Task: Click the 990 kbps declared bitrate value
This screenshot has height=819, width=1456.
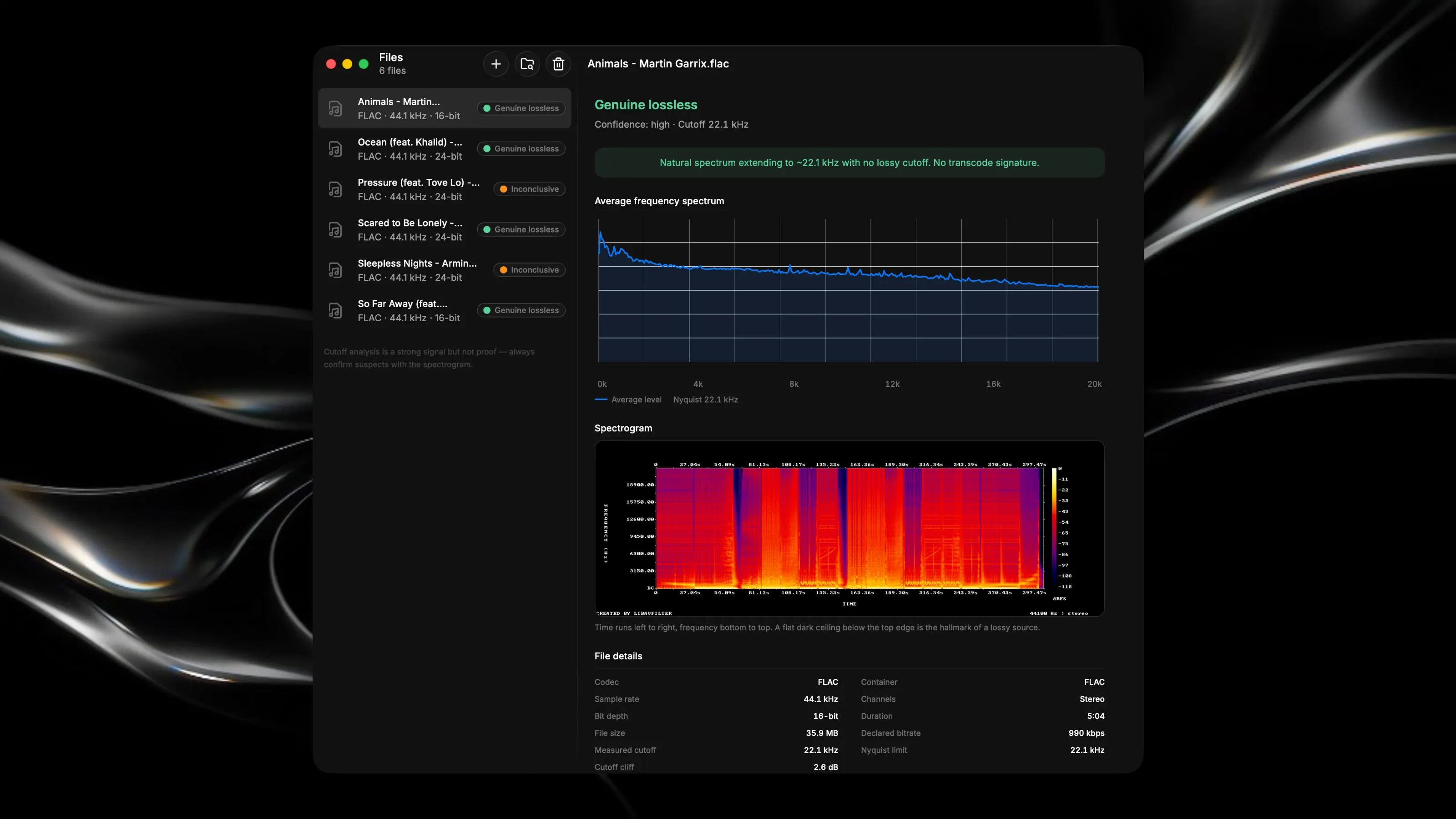Action: (x=1086, y=733)
